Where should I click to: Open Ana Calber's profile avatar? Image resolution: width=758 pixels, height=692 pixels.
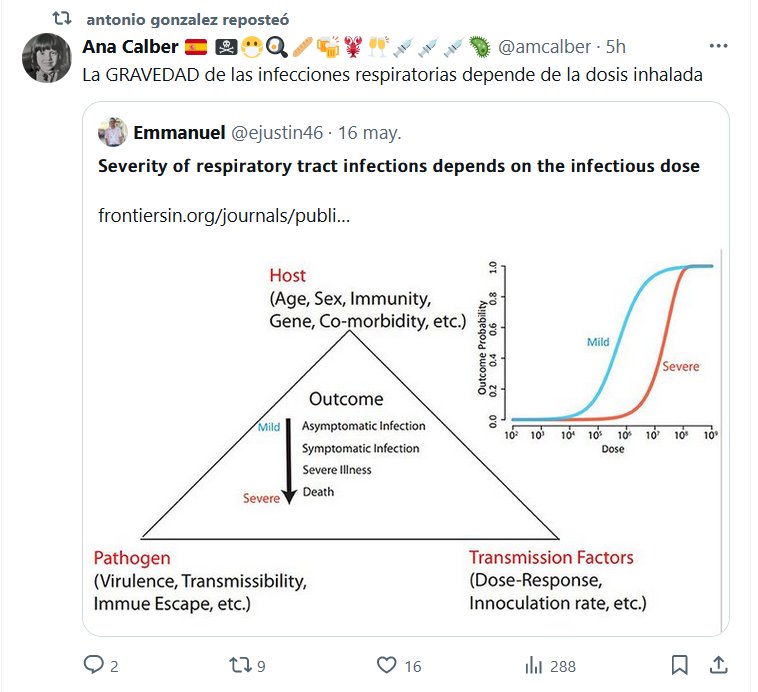[45, 57]
